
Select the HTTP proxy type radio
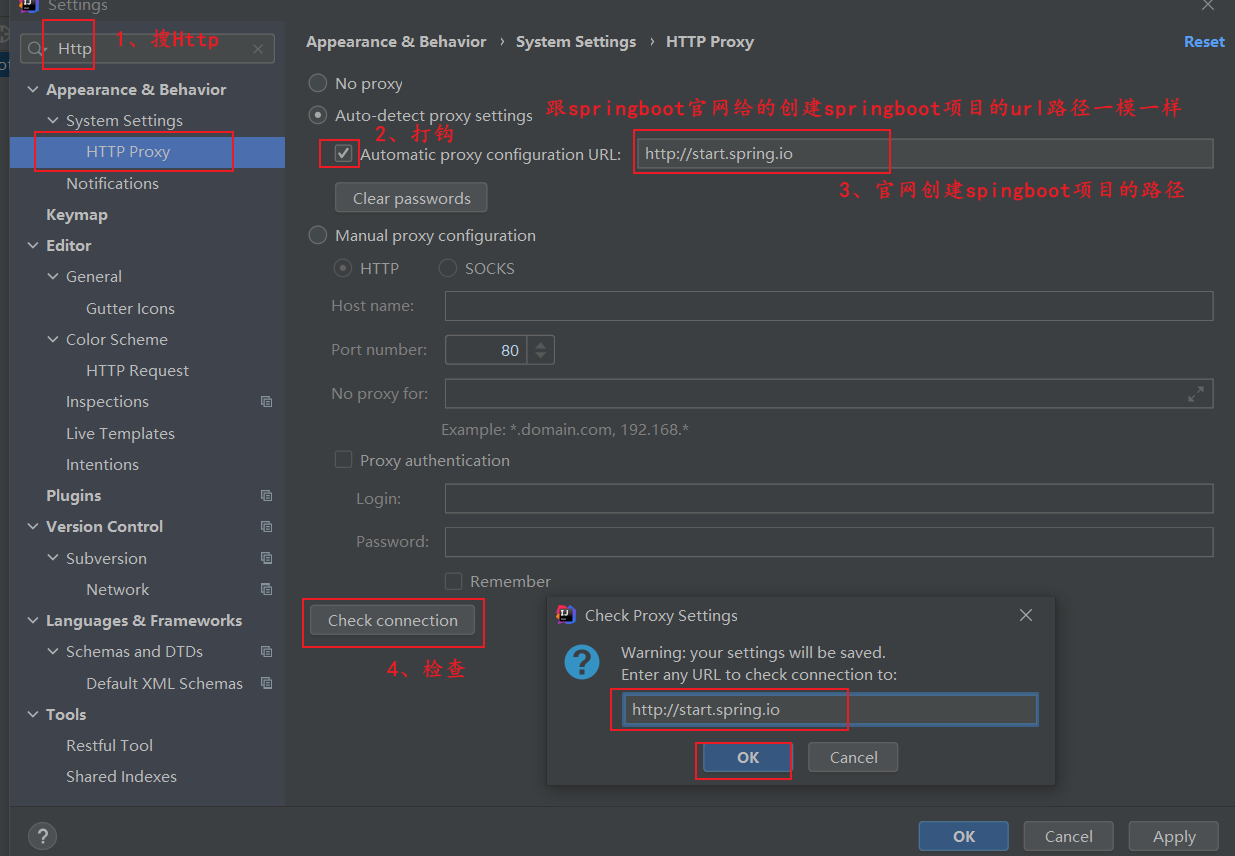[343, 268]
